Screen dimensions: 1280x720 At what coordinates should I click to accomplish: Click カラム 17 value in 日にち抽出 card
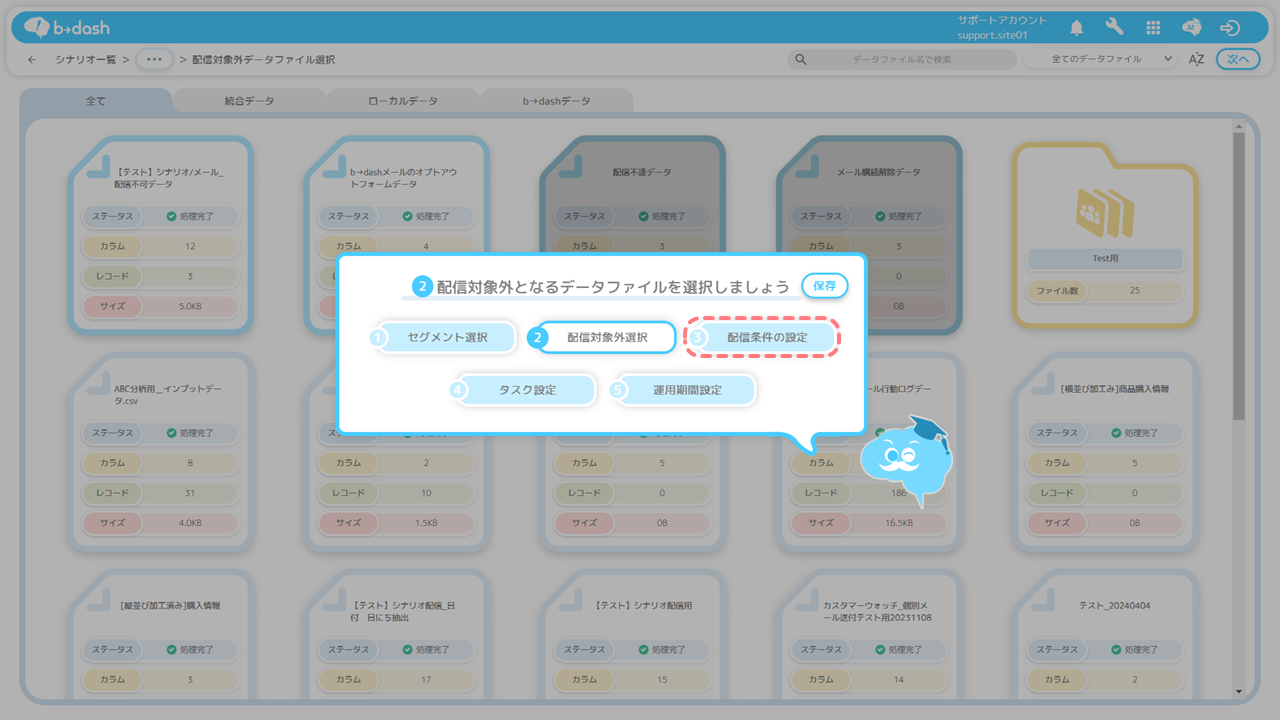(426, 680)
